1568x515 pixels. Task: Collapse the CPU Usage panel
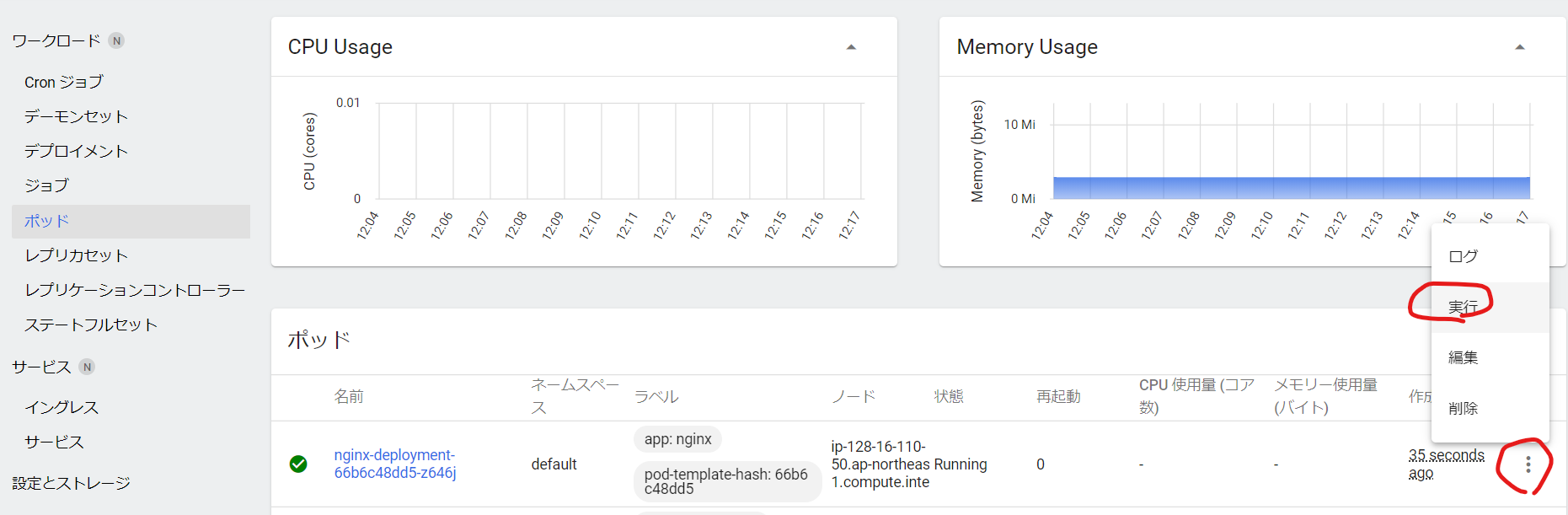(851, 47)
